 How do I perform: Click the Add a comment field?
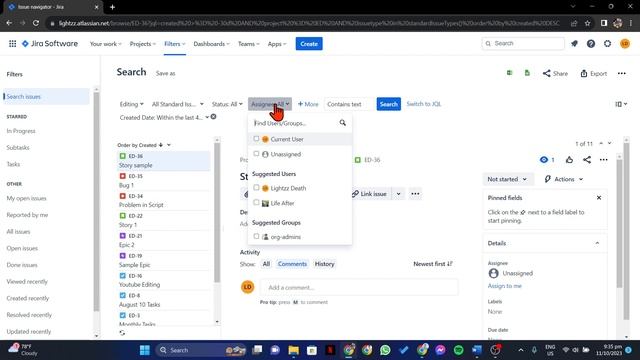click(359, 287)
